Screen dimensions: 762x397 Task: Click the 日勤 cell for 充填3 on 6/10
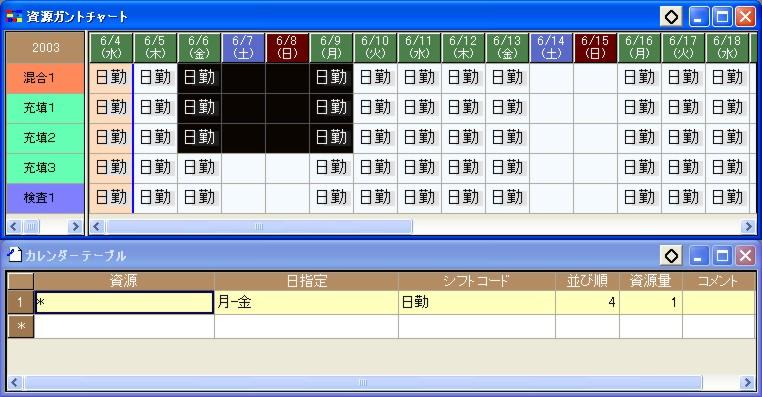(375, 168)
